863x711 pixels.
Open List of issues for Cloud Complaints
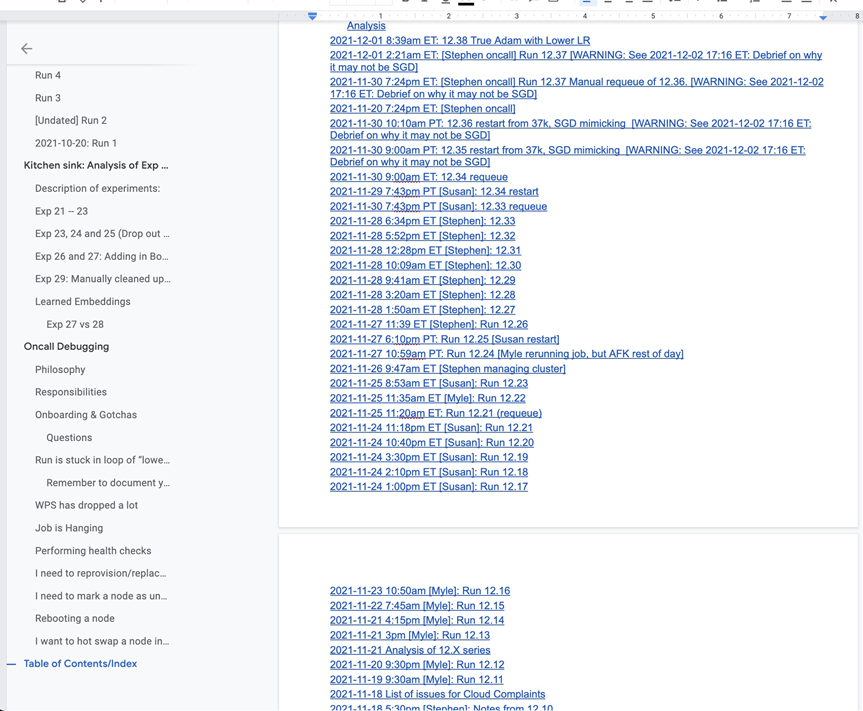[437, 694]
